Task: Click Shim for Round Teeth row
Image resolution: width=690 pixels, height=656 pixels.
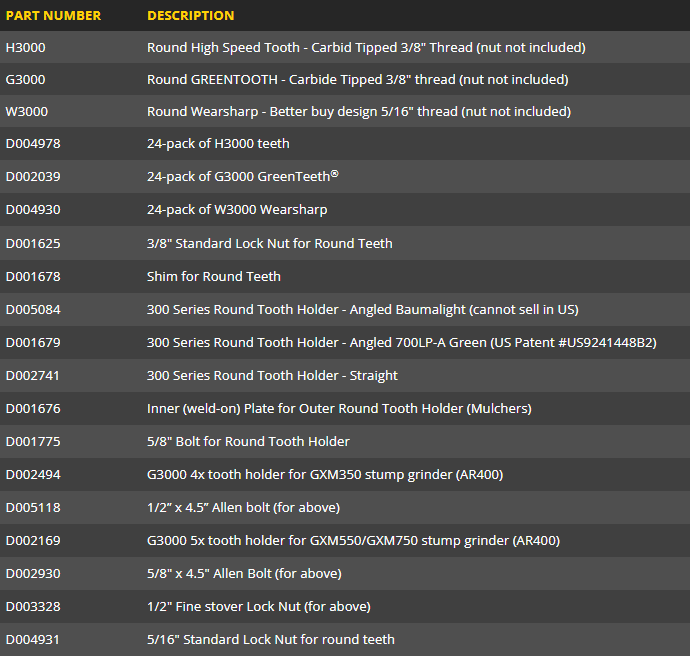Action: click(345, 276)
